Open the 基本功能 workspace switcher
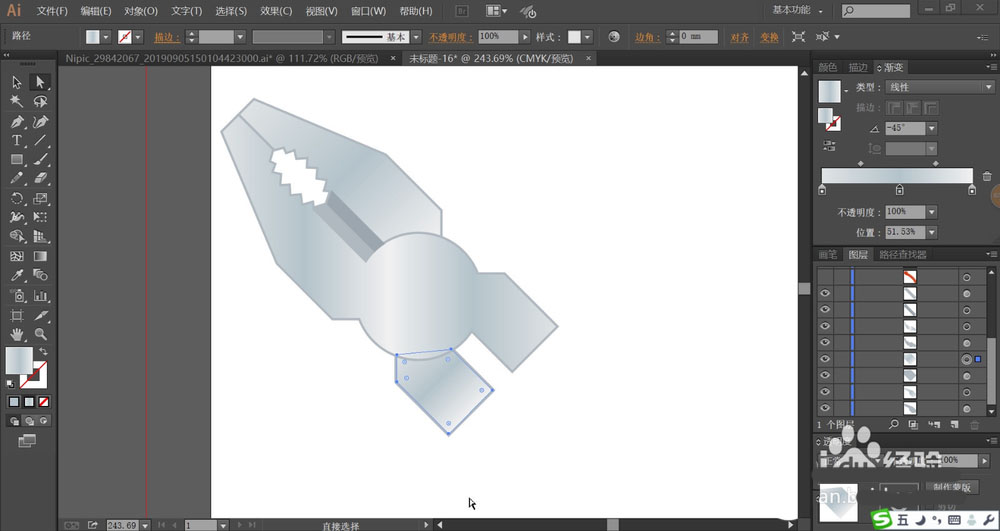The height and width of the screenshot is (531, 1000). pos(797,10)
